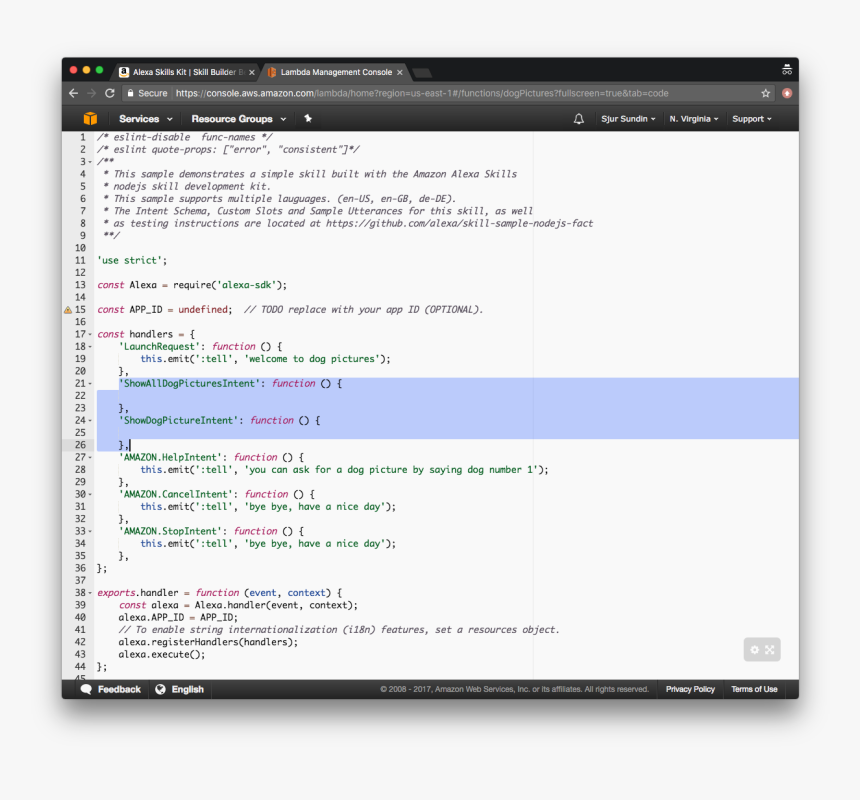
Task: Click the browser forward arrow
Action: click(x=92, y=93)
